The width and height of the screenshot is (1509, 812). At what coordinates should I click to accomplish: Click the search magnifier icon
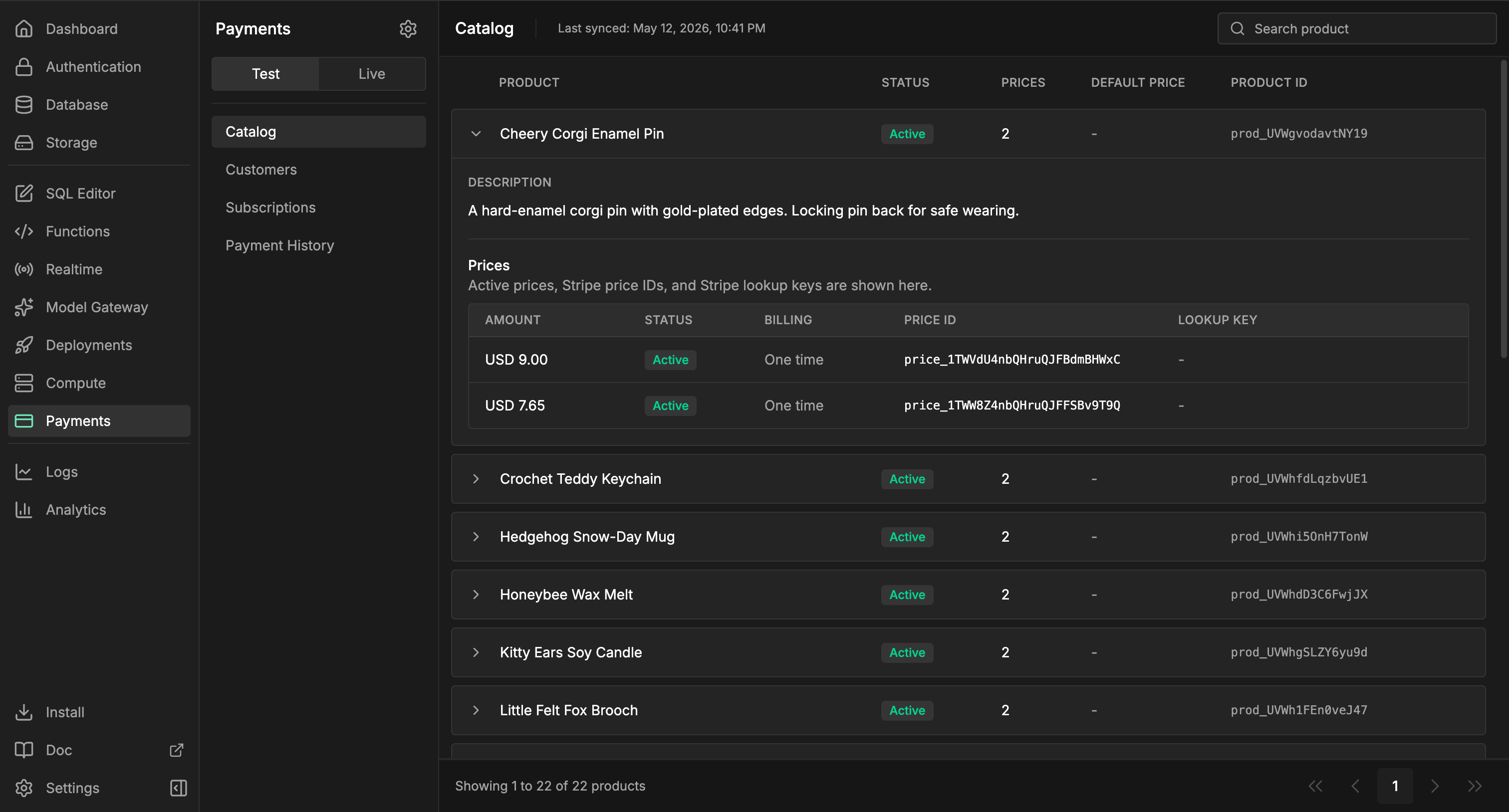point(1237,29)
